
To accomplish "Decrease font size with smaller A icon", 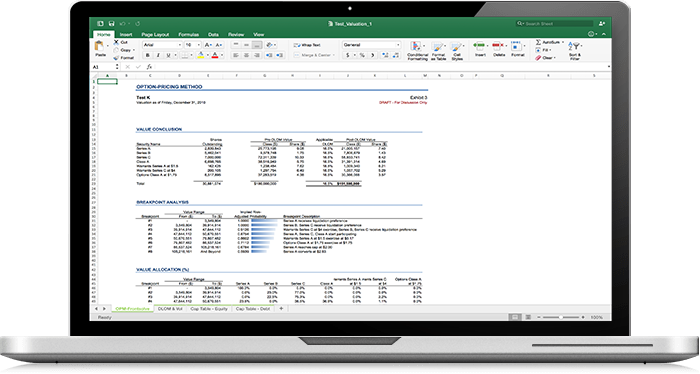I will click(x=218, y=45).
